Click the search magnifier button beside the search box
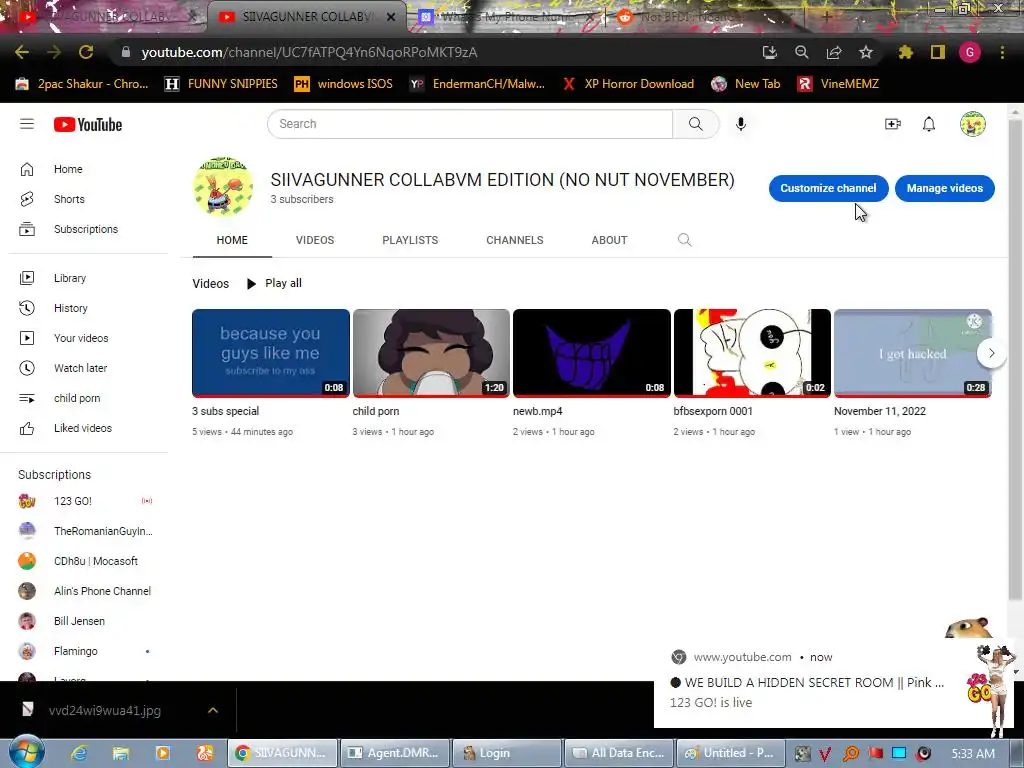The width and height of the screenshot is (1024, 768). (696, 124)
